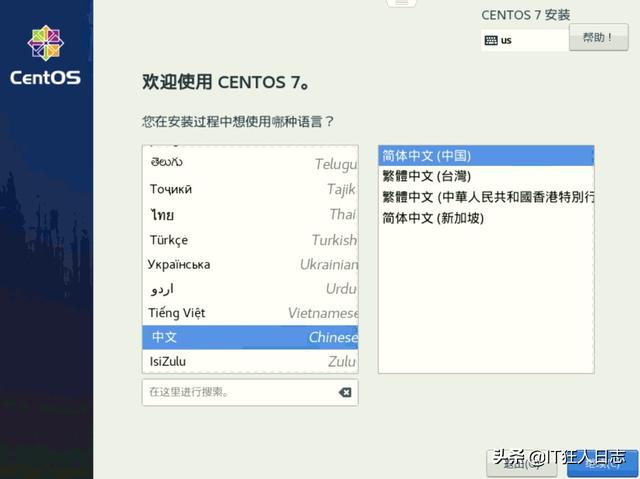Pick IsiZulu Zulu language row
The height and width of the screenshot is (479, 640).
pos(250,361)
